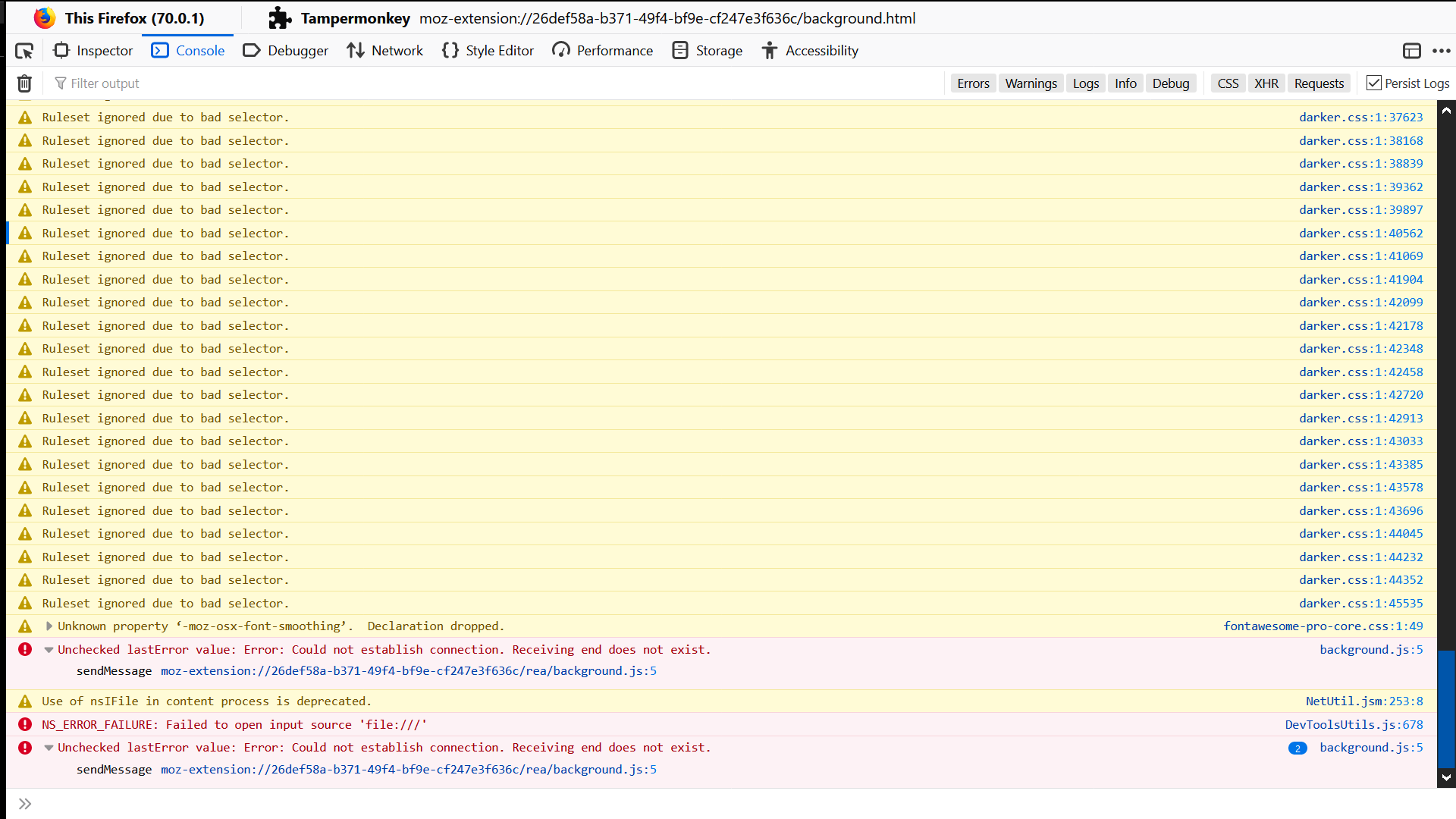Open the Style Editor
Viewport: 1456px width, 819px height.
tap(488, 50)
